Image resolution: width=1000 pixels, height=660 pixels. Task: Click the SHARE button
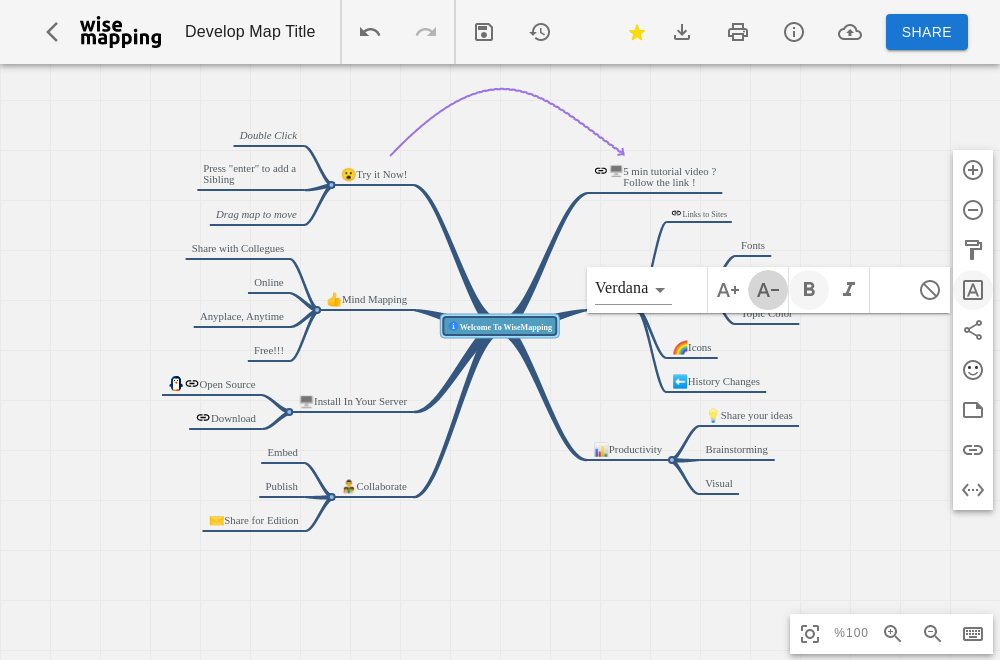point(927,32)
